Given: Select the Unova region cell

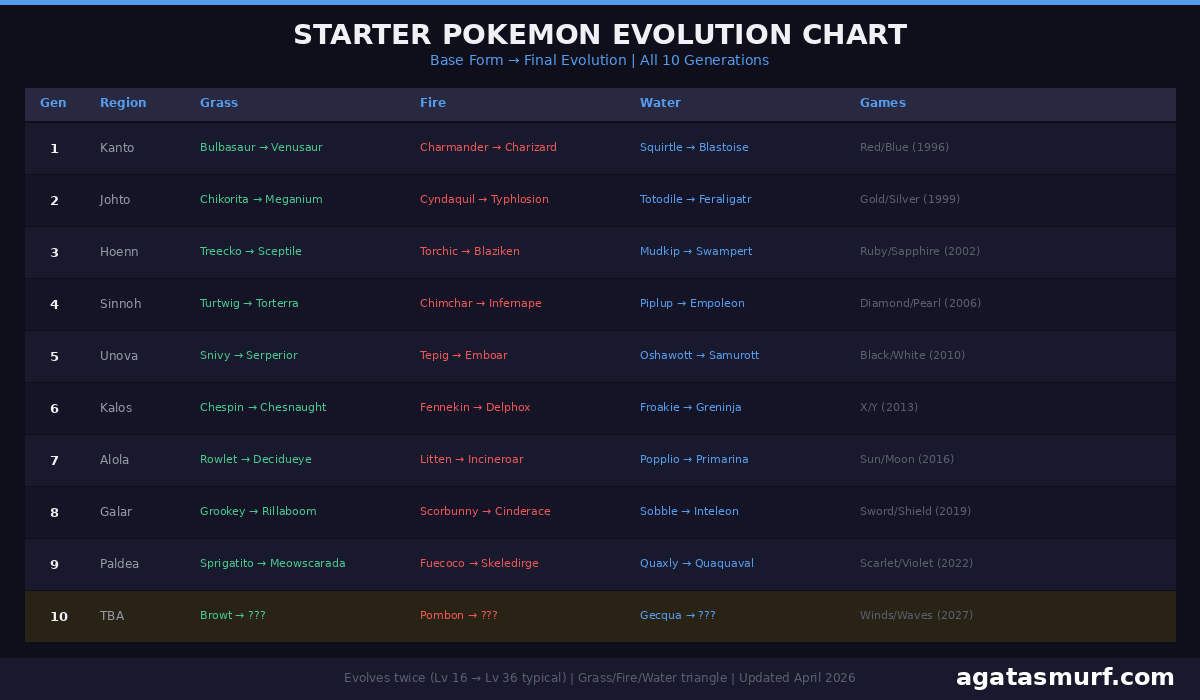Looking at the screenshot, I should 119,356.
